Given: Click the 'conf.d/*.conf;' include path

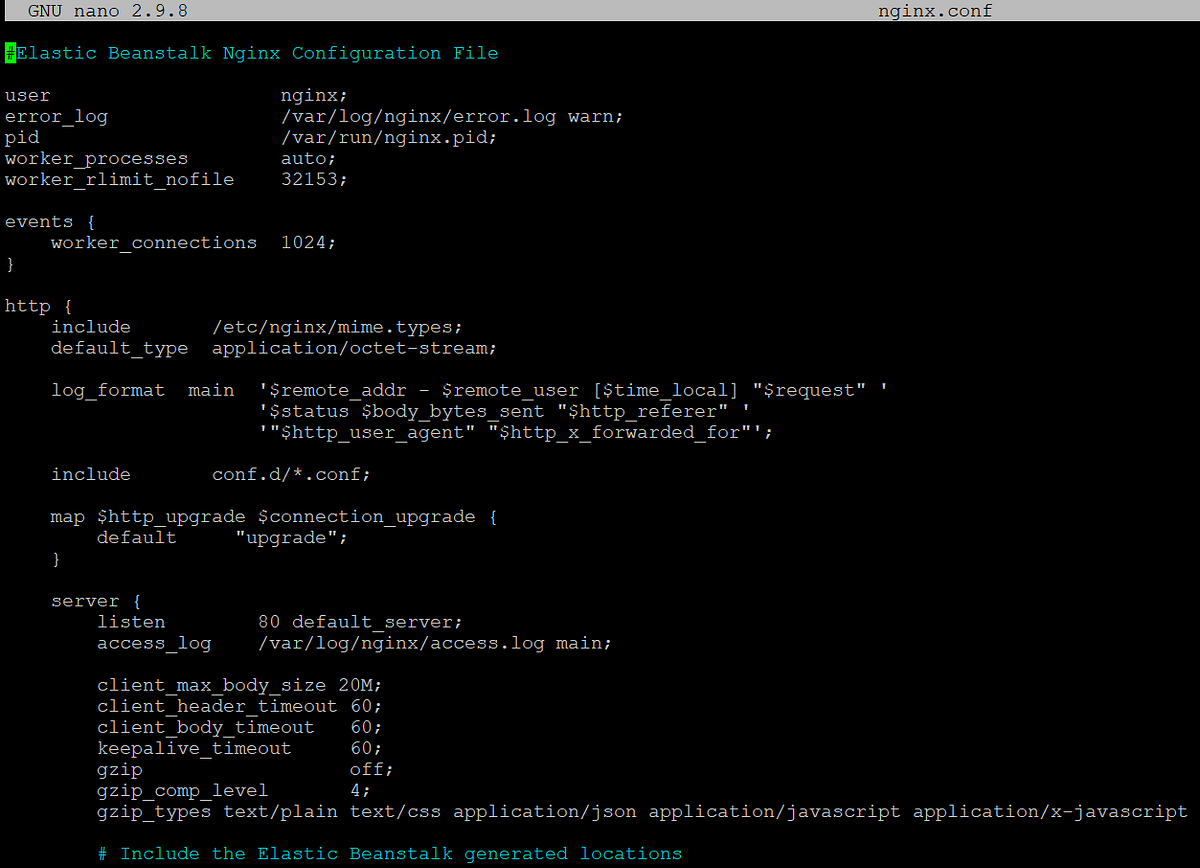Looking at the screenshot, I should point(291,474).
